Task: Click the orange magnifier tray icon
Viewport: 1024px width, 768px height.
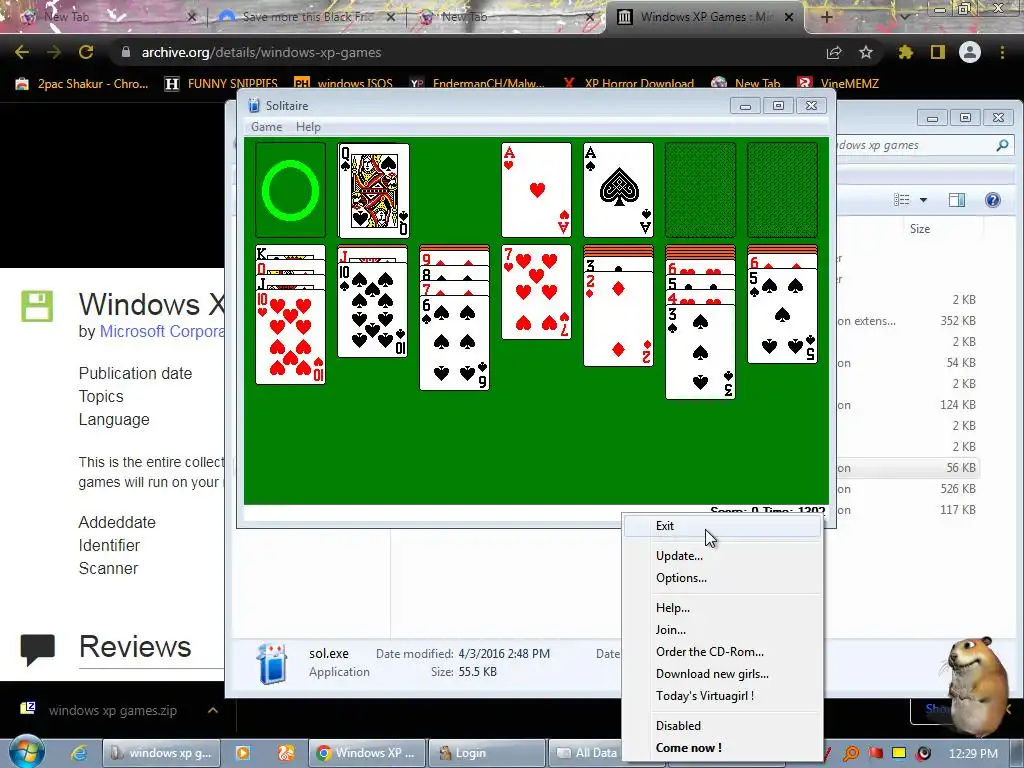Action: (x=851, y=754)
